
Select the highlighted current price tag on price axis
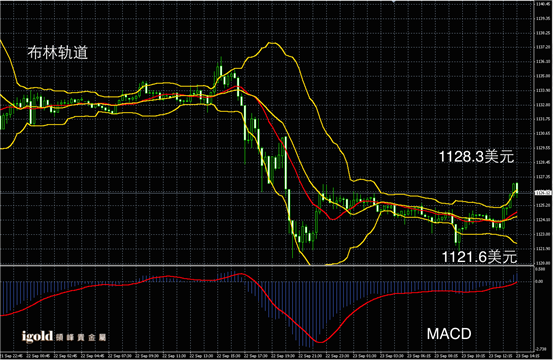coord(543,193)
